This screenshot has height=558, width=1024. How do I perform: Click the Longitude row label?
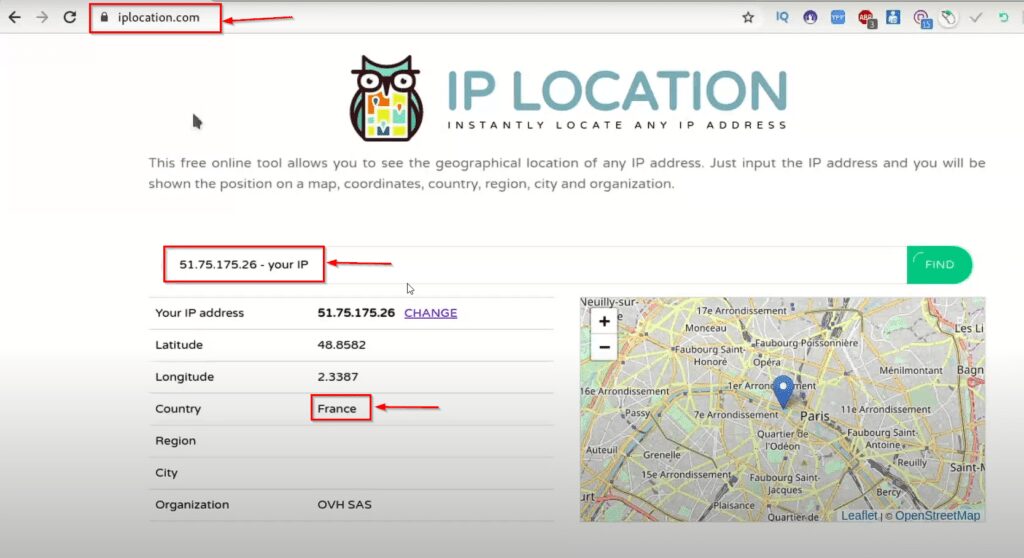click(184, 377)
